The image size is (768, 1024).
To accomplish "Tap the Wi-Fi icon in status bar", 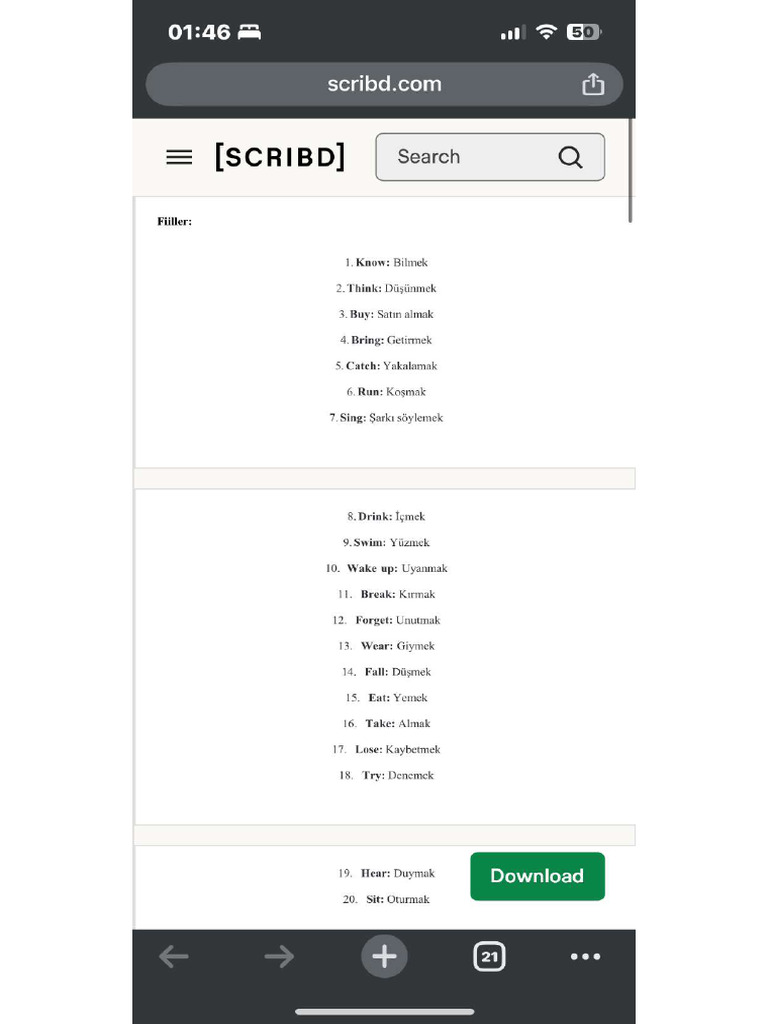I will point(545,32).
